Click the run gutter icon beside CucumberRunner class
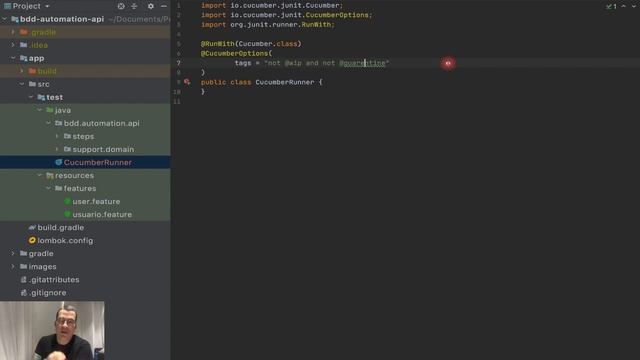640x360 pixels. [x=187, y=82]
